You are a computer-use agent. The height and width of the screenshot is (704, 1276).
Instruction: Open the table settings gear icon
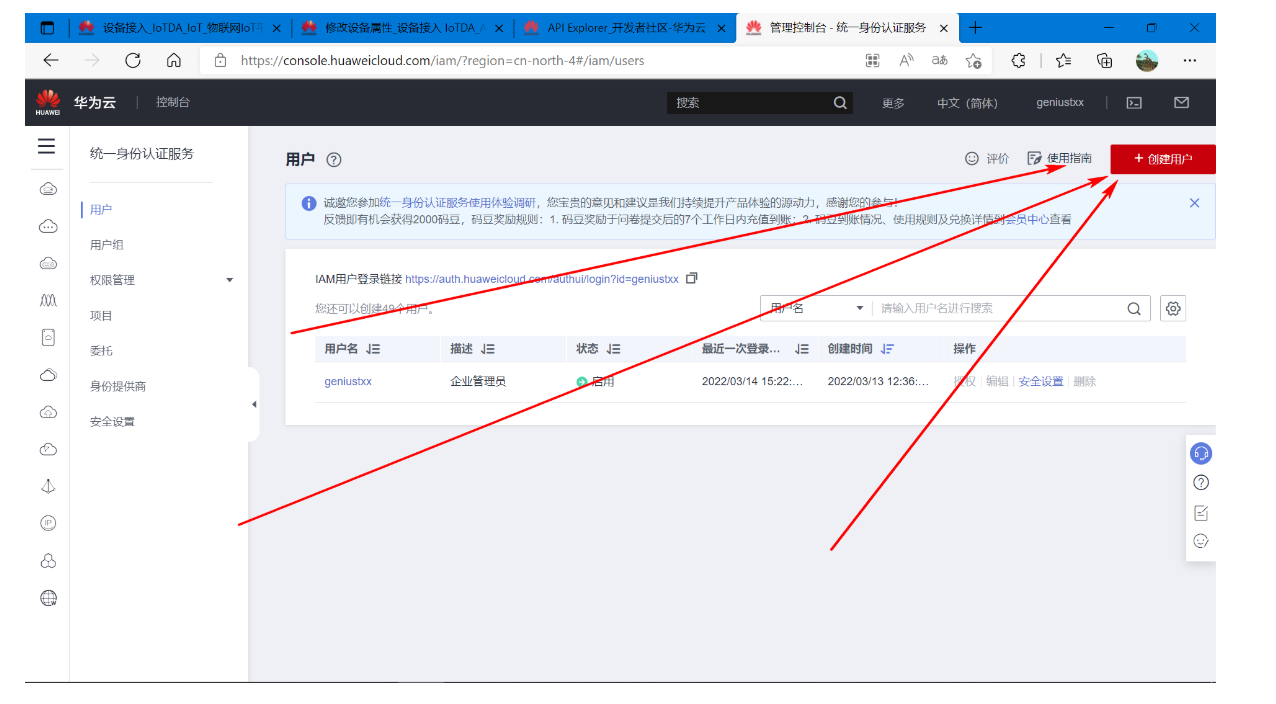coord(1173,309)
